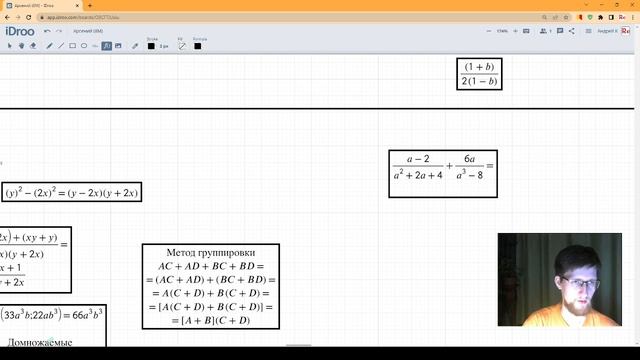This screenshot has height=360, width=640.
Task: Open the participants list
Action: coord(545,31)
